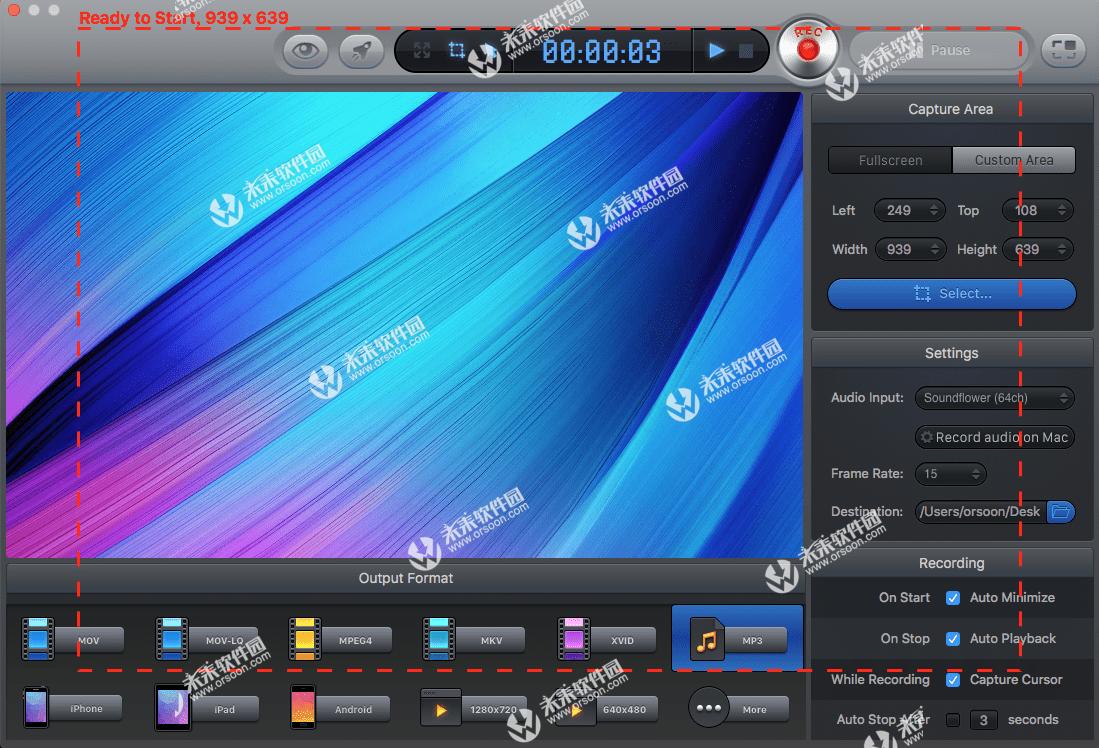
Task: Click the compact mode icon at top right
Action: [1063, 50]
